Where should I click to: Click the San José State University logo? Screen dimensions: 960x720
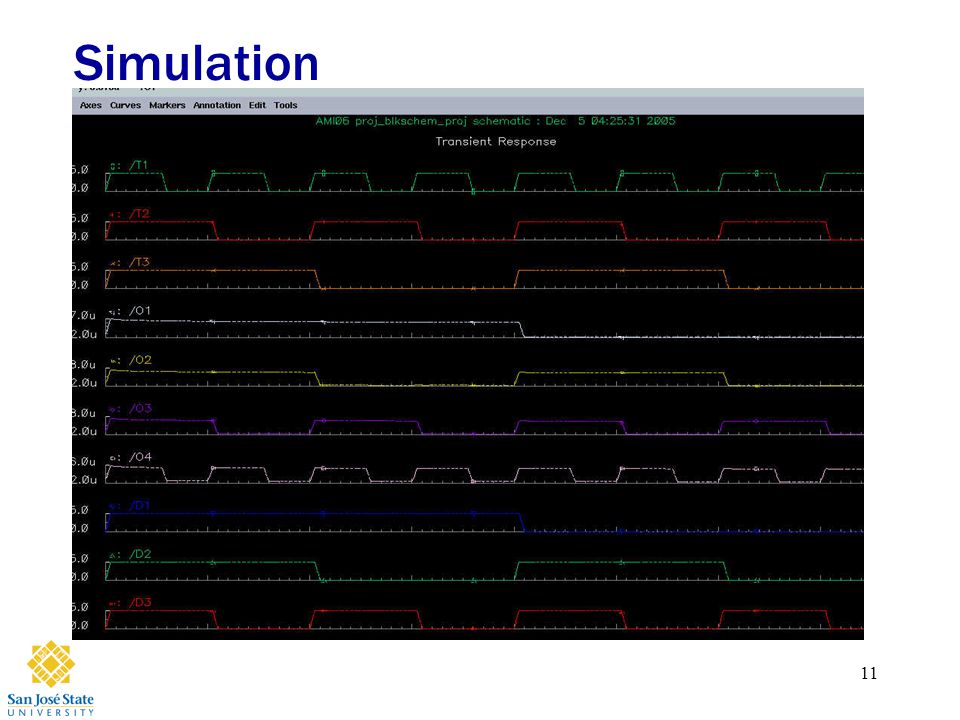(50, 678)
